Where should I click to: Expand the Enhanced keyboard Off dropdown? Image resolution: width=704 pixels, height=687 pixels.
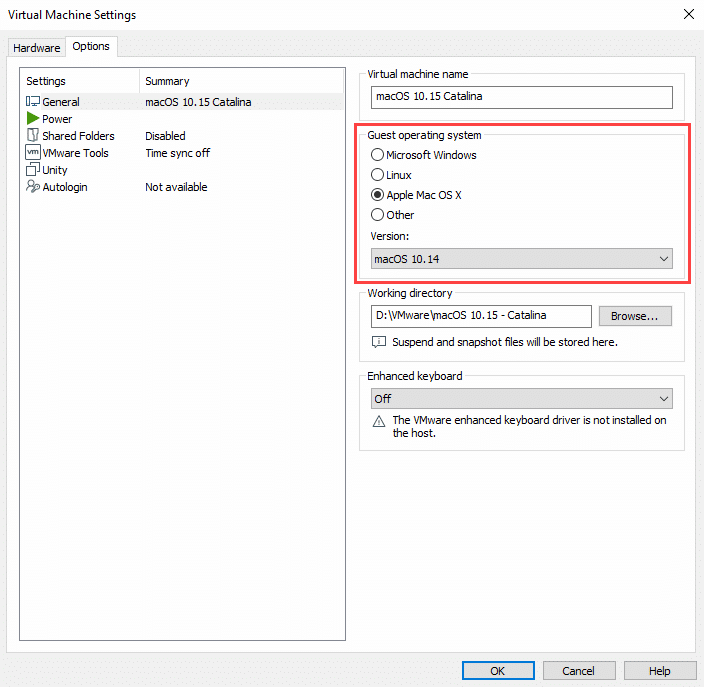520,398
